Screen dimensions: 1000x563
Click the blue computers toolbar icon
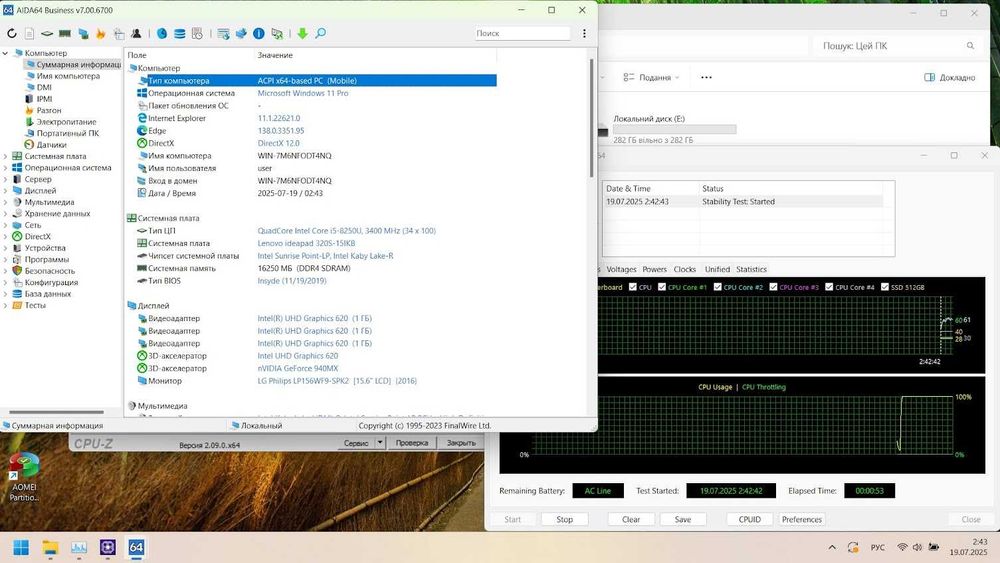tap(83, 33)
